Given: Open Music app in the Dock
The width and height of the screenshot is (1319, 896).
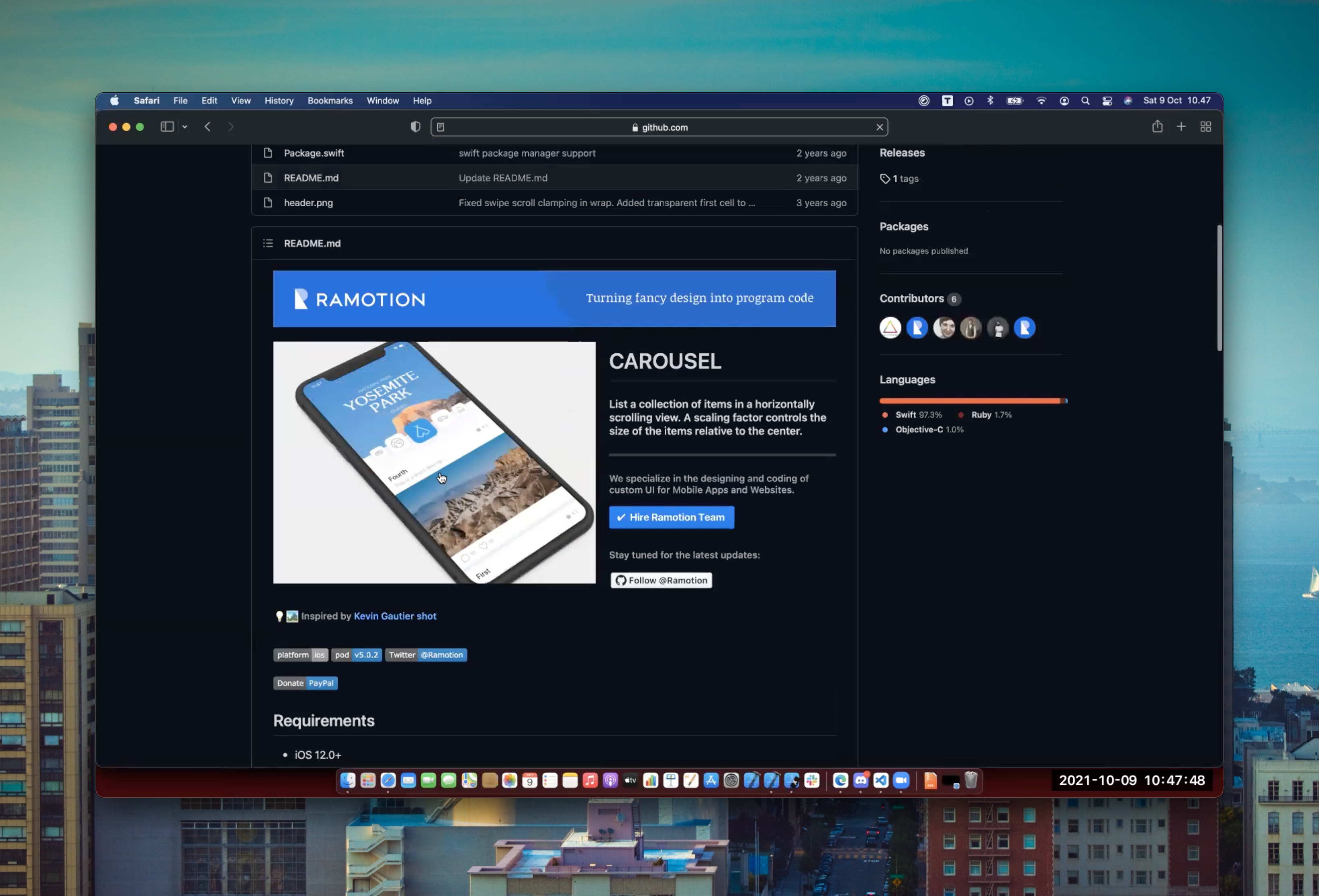Looking at the screenshot, I should coord(590,781).
